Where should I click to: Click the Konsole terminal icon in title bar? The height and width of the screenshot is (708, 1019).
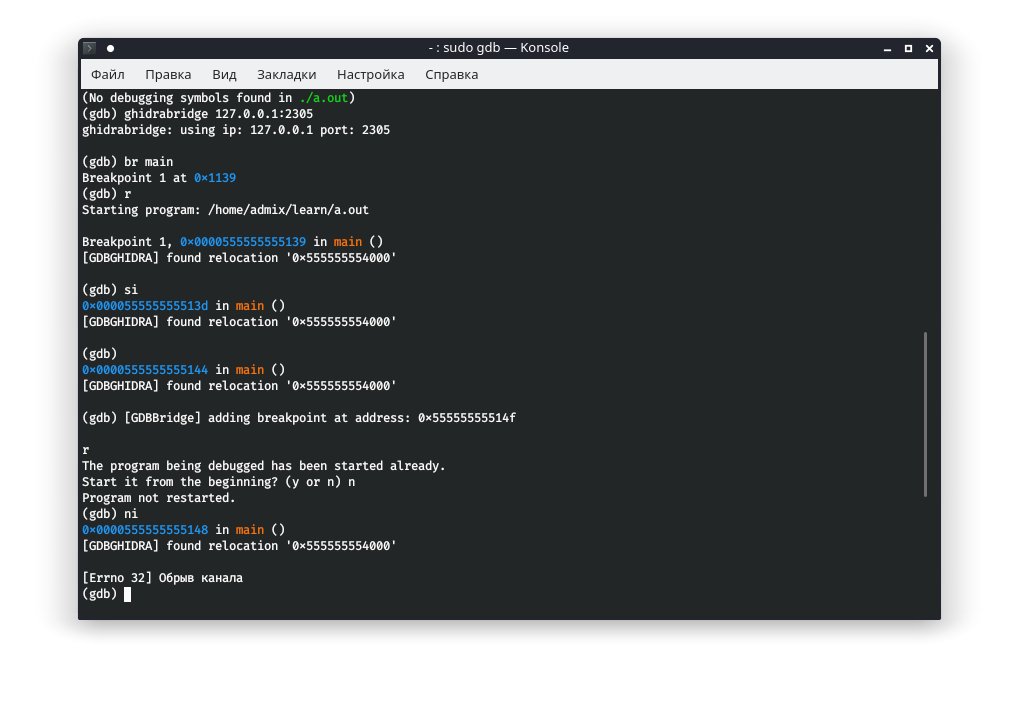pyautogui.click(x=90, y=48)
